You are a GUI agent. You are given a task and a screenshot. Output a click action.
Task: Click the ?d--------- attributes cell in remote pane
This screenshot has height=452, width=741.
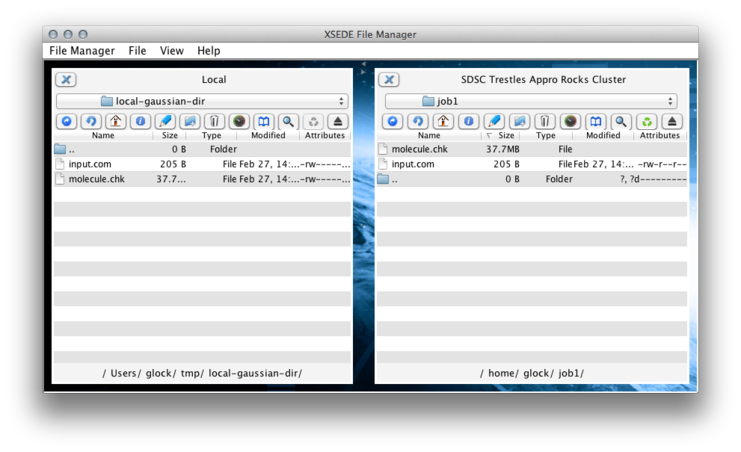click(658, 179)
